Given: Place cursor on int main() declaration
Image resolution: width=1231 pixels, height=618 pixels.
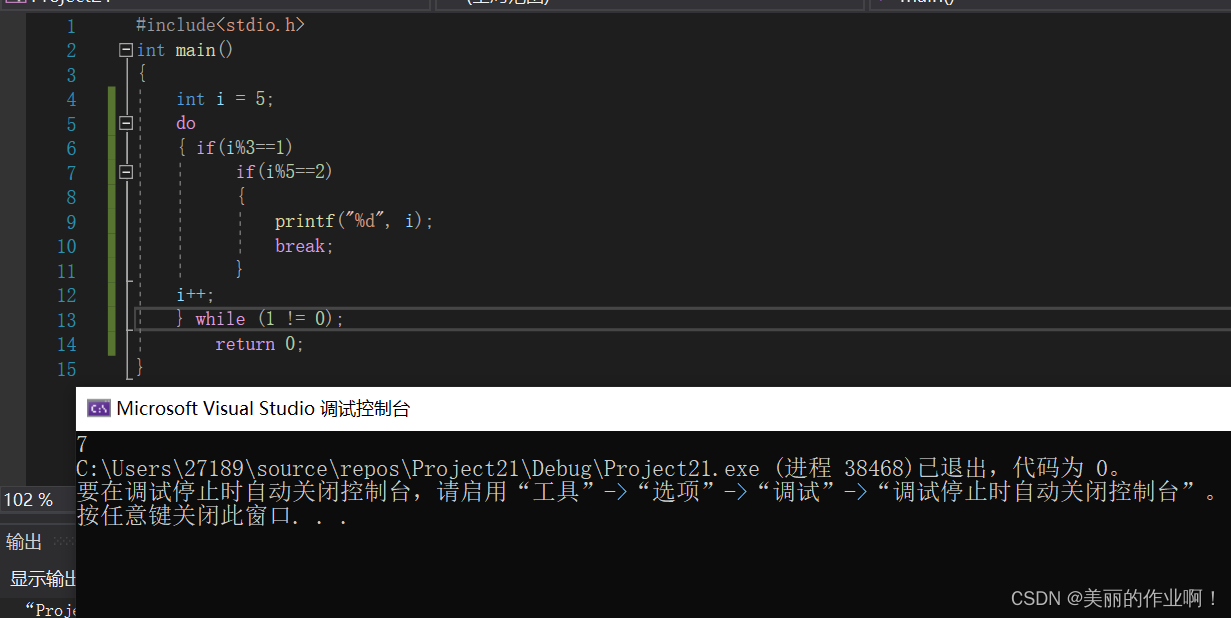Looking at the screenshot, I should point(184,50).
